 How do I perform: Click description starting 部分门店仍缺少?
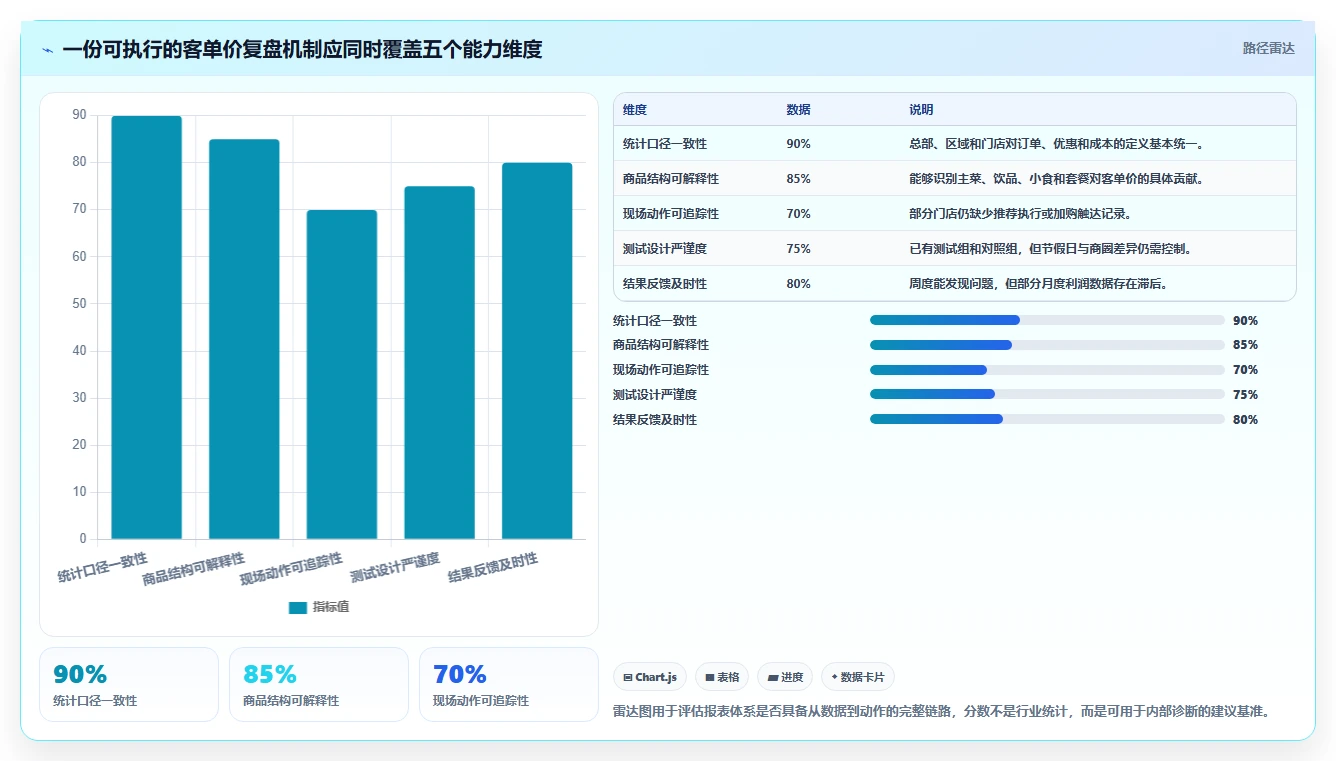click(1020, 214)
